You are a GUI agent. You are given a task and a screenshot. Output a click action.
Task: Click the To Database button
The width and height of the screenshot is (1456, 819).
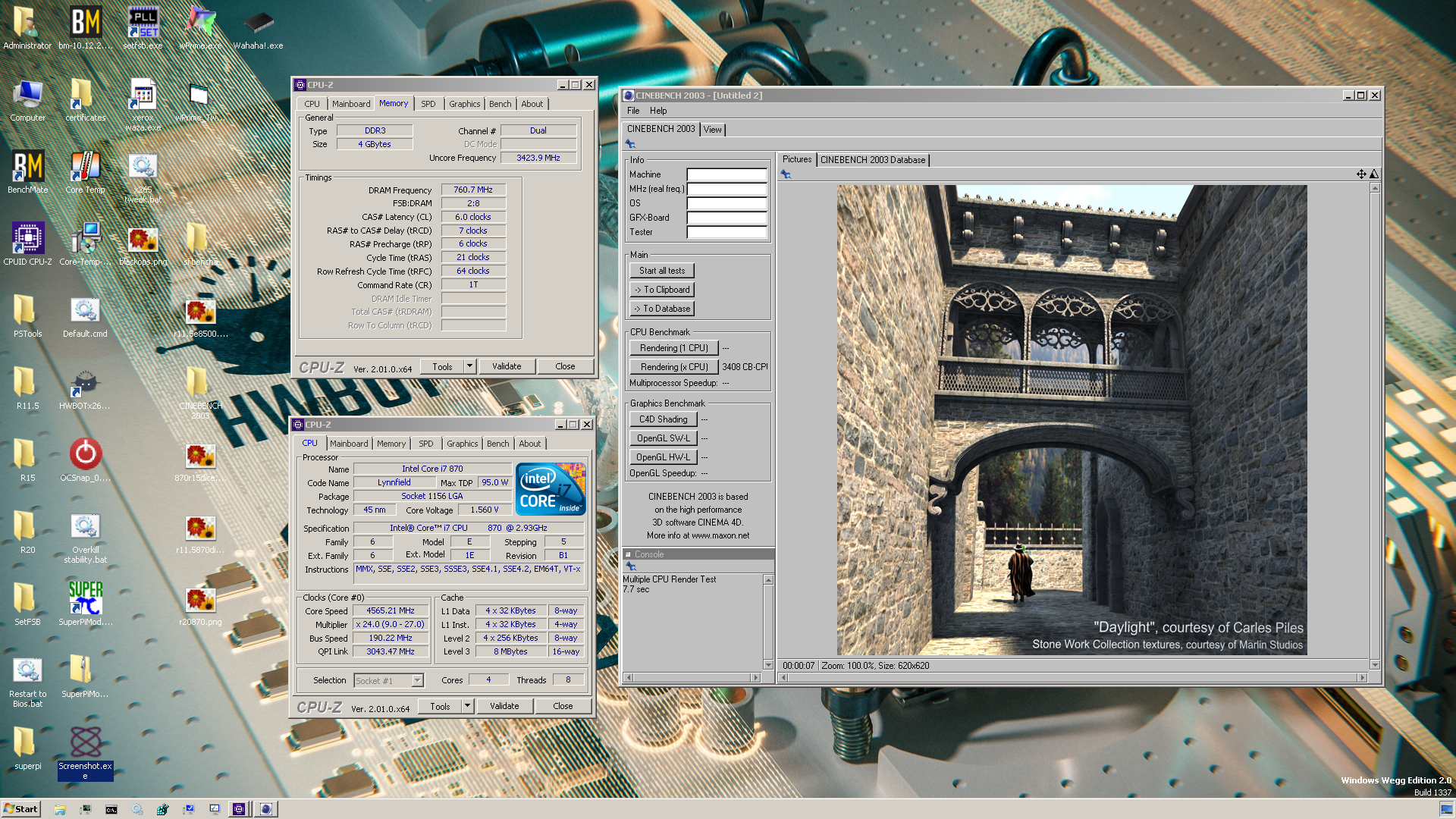[662, 309]
